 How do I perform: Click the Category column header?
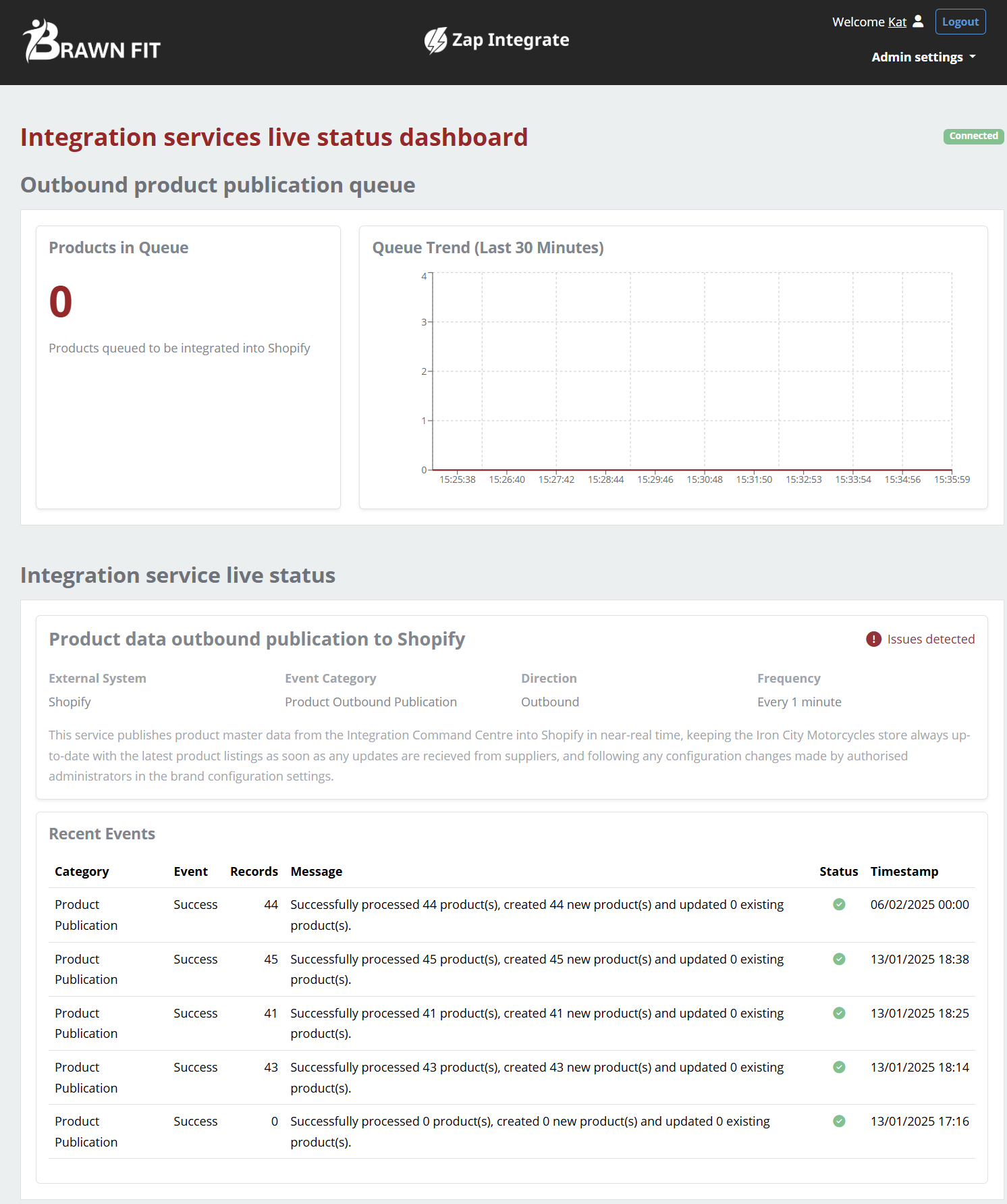(82, 872)
